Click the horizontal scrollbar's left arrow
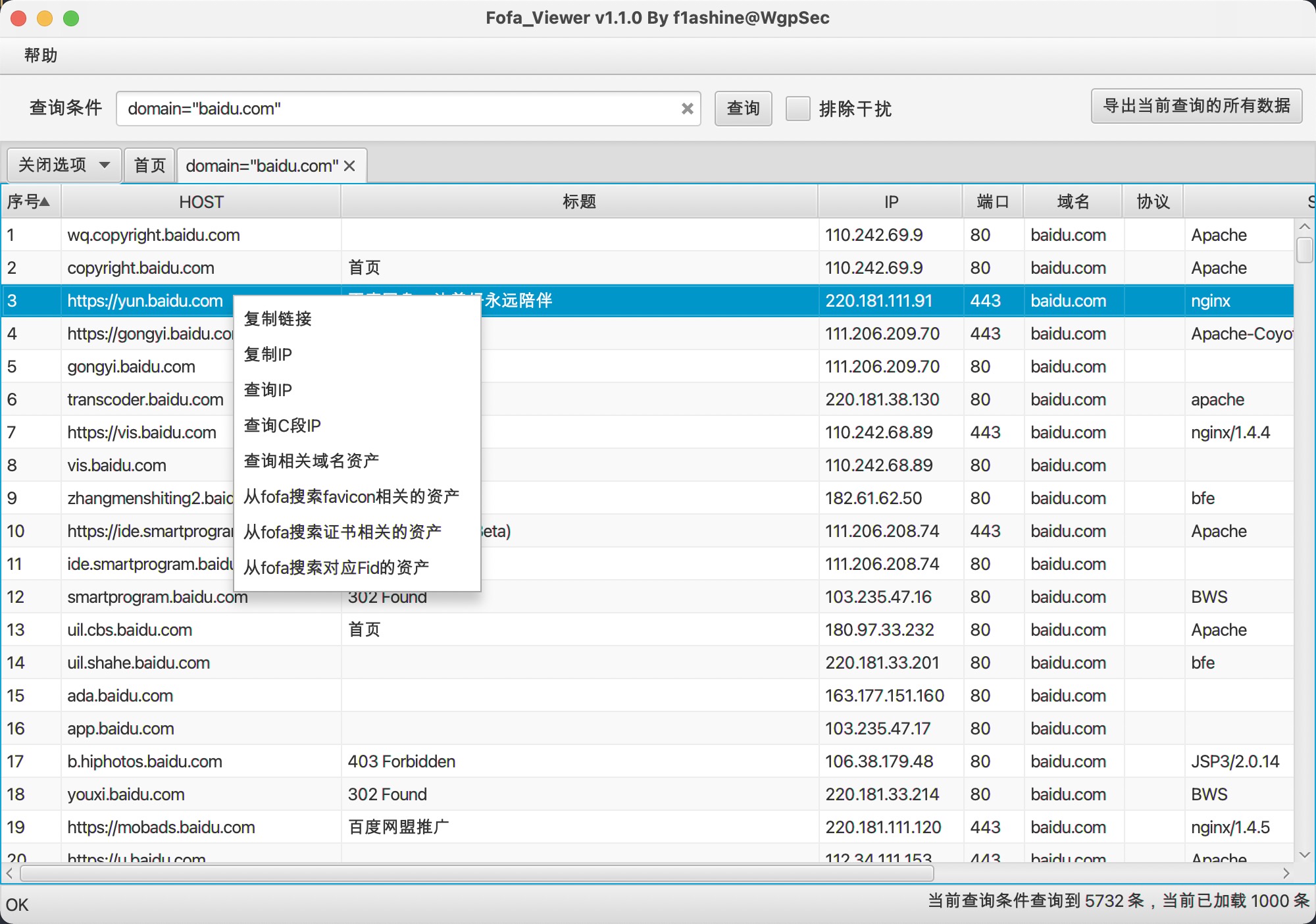The image size is (1316, 924). [x=9, y=873]
